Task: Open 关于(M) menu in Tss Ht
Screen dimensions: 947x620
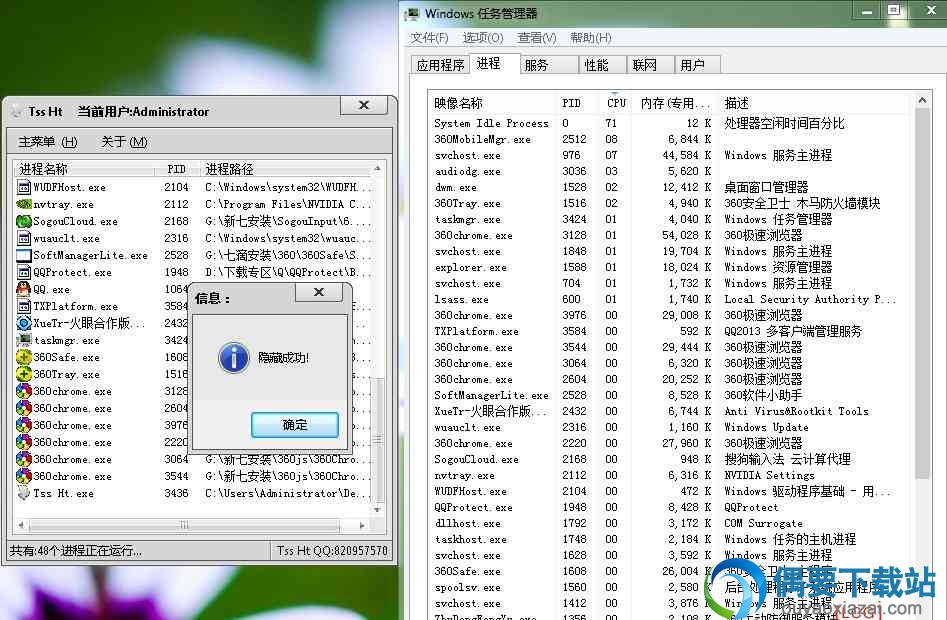Action: point(124,142)
